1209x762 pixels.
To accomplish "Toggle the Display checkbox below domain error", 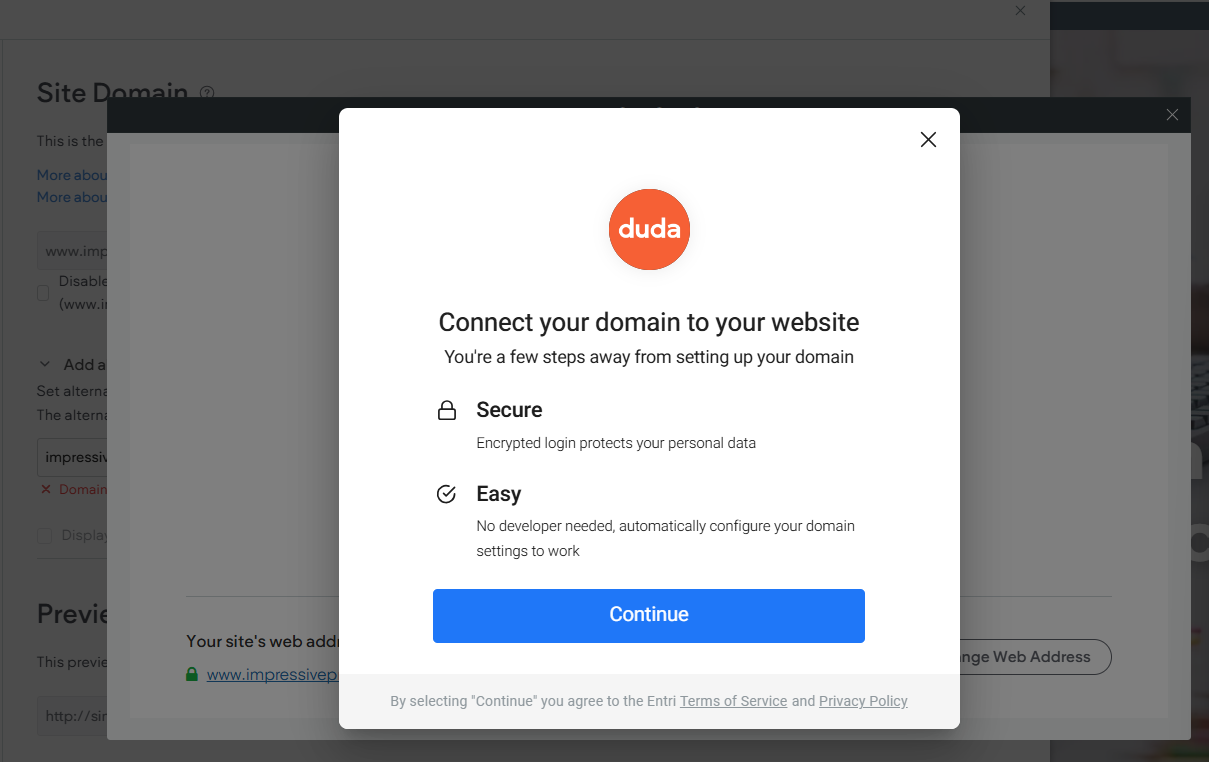I will [44, 535].
